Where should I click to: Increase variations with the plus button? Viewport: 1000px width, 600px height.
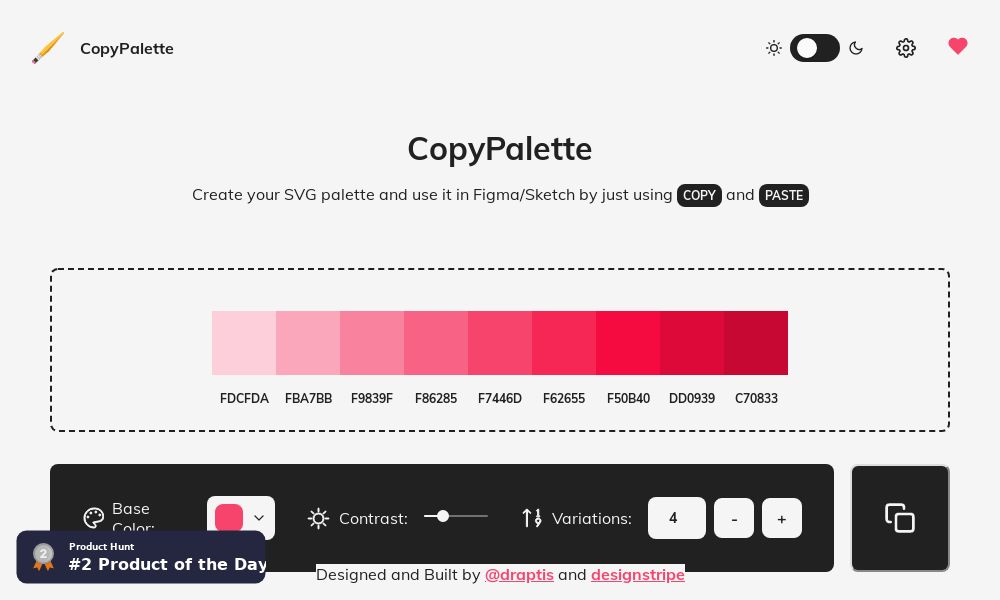[782, 518]
